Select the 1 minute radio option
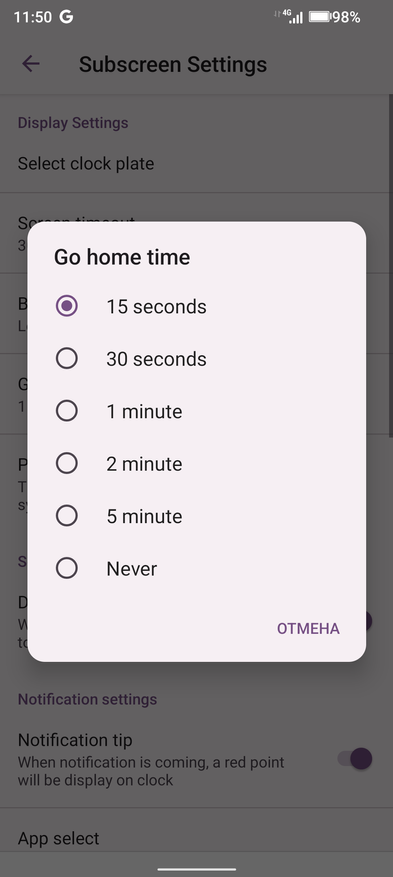This screenshot has height=877, width=393. 67,411
